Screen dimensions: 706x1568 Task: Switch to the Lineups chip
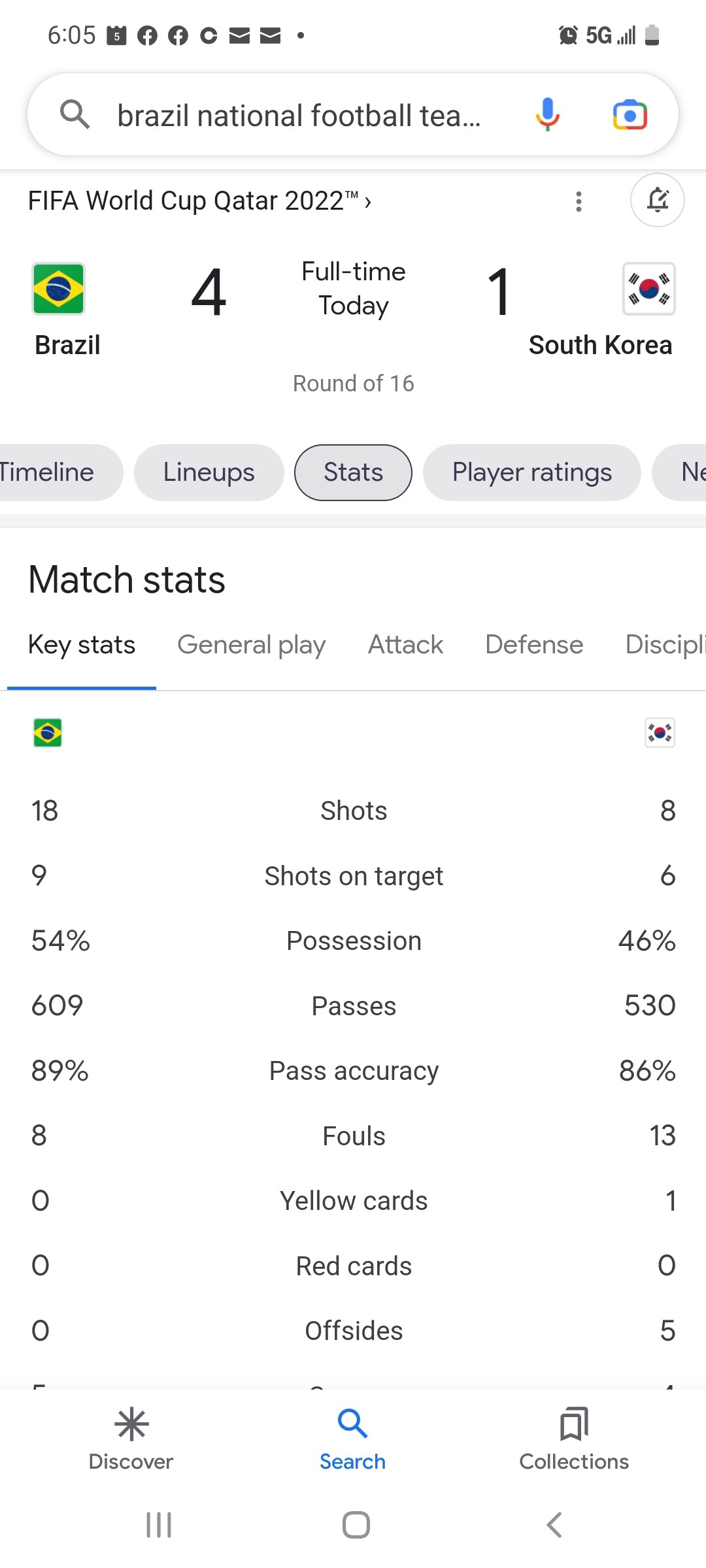tap(209, 472)
